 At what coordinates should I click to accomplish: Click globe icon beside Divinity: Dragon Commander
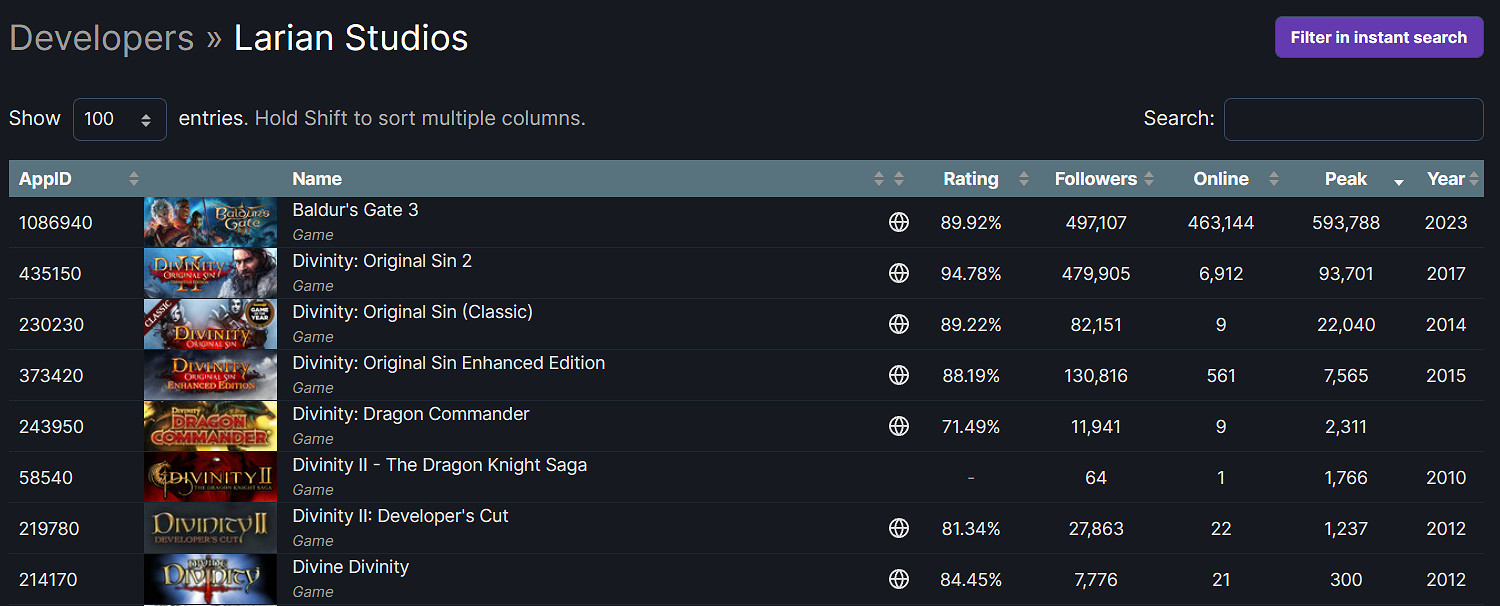(x=899, y=426)
